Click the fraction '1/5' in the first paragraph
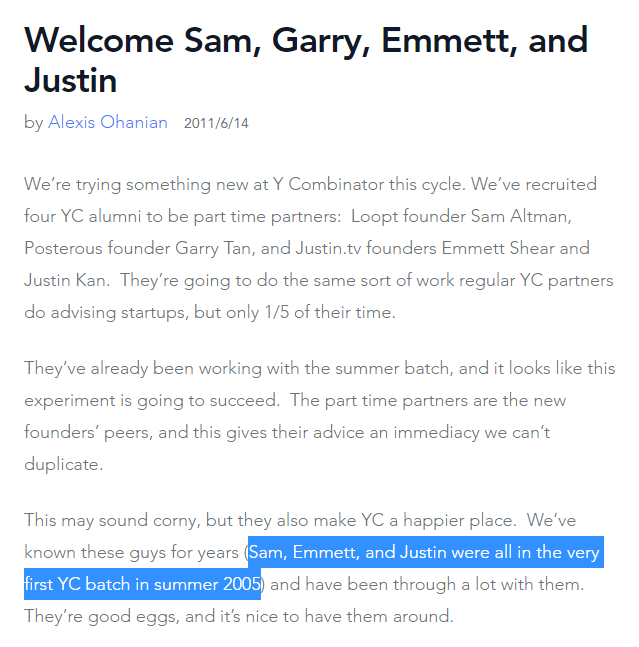 point(276,312)
